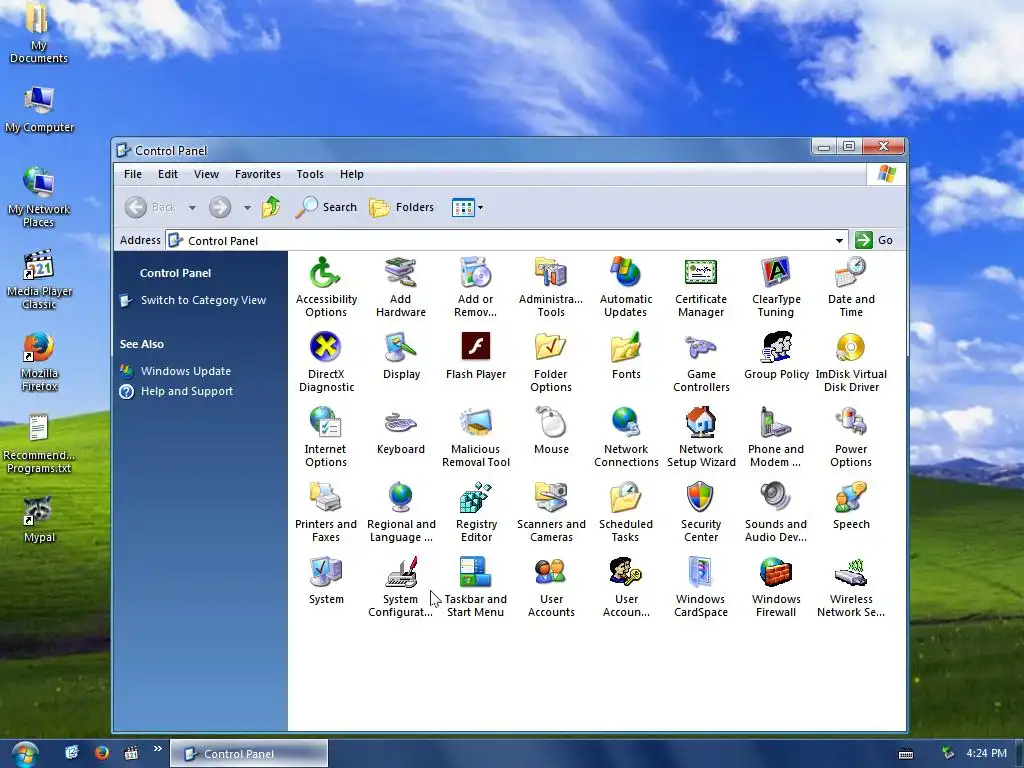Expand the Back history dropdown arrow
This screenshot has width=1024, height=768.
192,208
